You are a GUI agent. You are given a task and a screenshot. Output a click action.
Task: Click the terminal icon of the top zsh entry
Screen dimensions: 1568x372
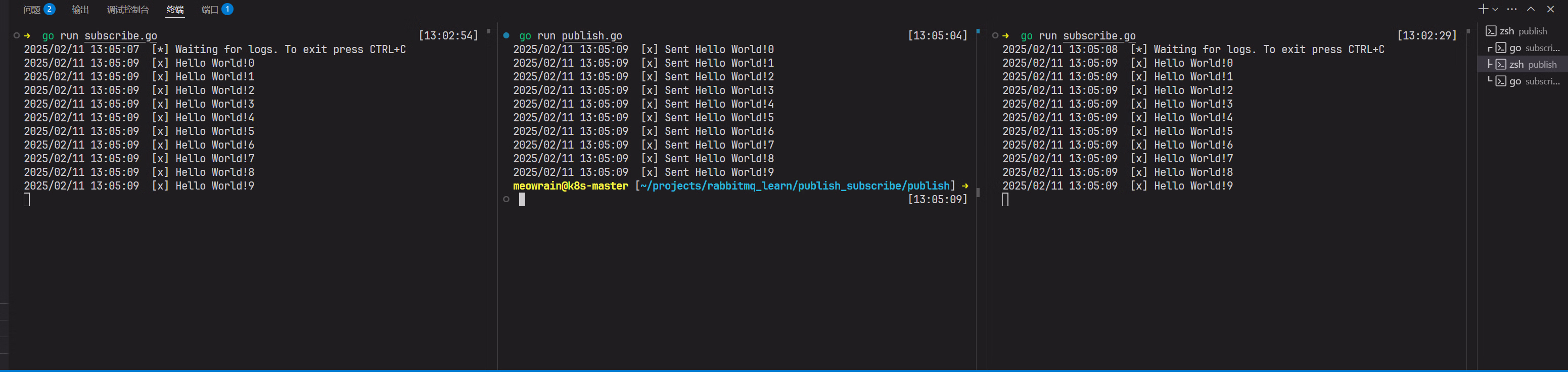(1491, 31)
